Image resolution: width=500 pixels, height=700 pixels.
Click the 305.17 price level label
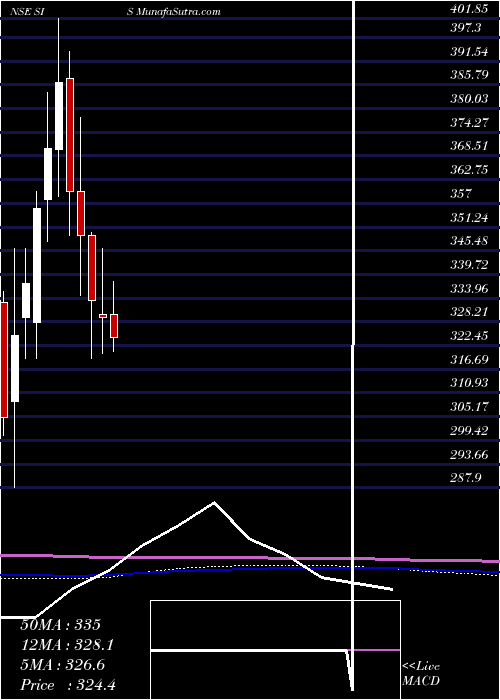(x=470, y=406)
